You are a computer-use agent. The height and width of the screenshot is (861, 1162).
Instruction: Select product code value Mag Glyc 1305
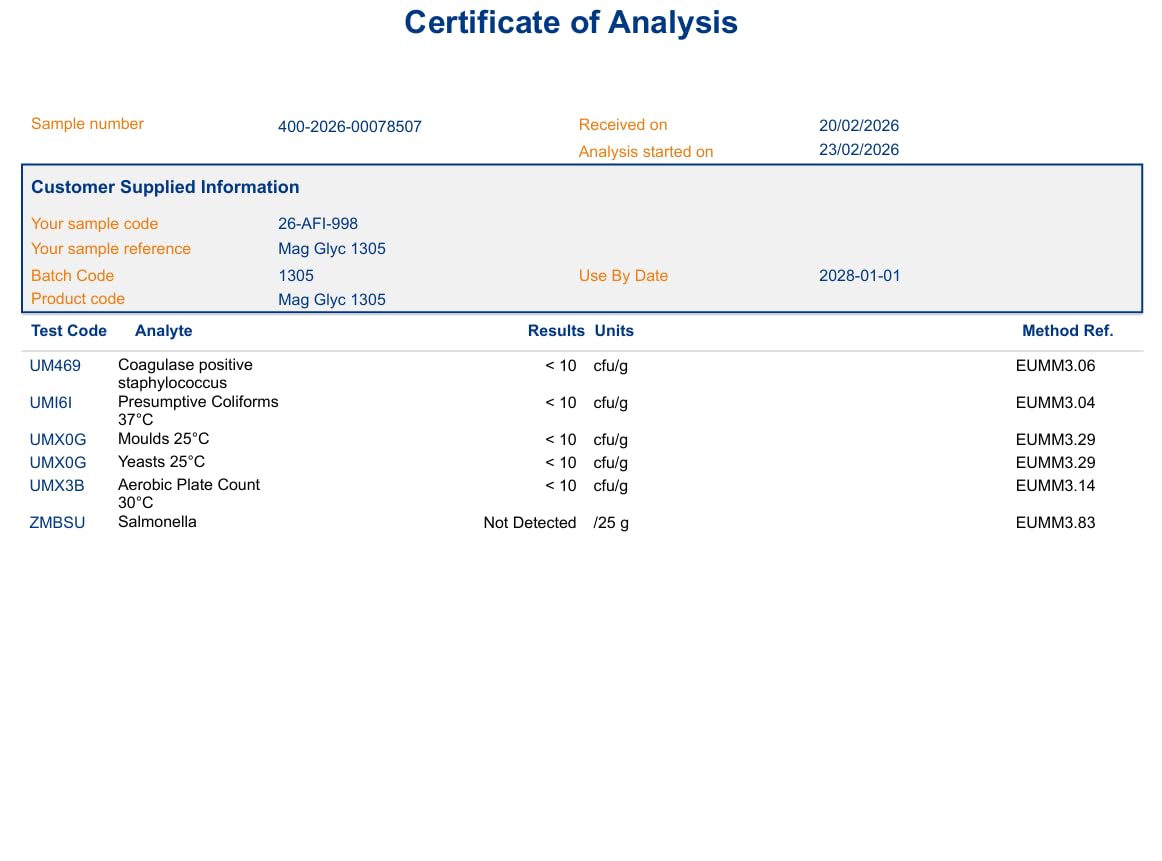332,300
